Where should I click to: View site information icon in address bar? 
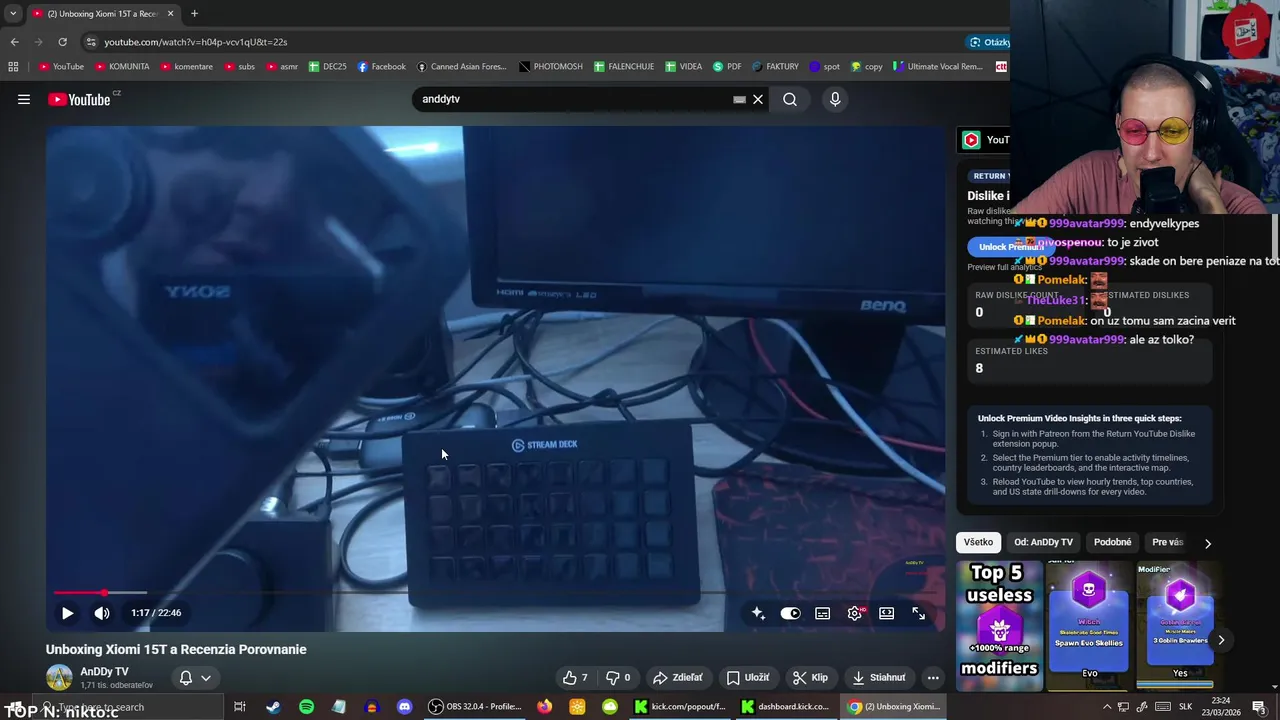click(90, 42)
